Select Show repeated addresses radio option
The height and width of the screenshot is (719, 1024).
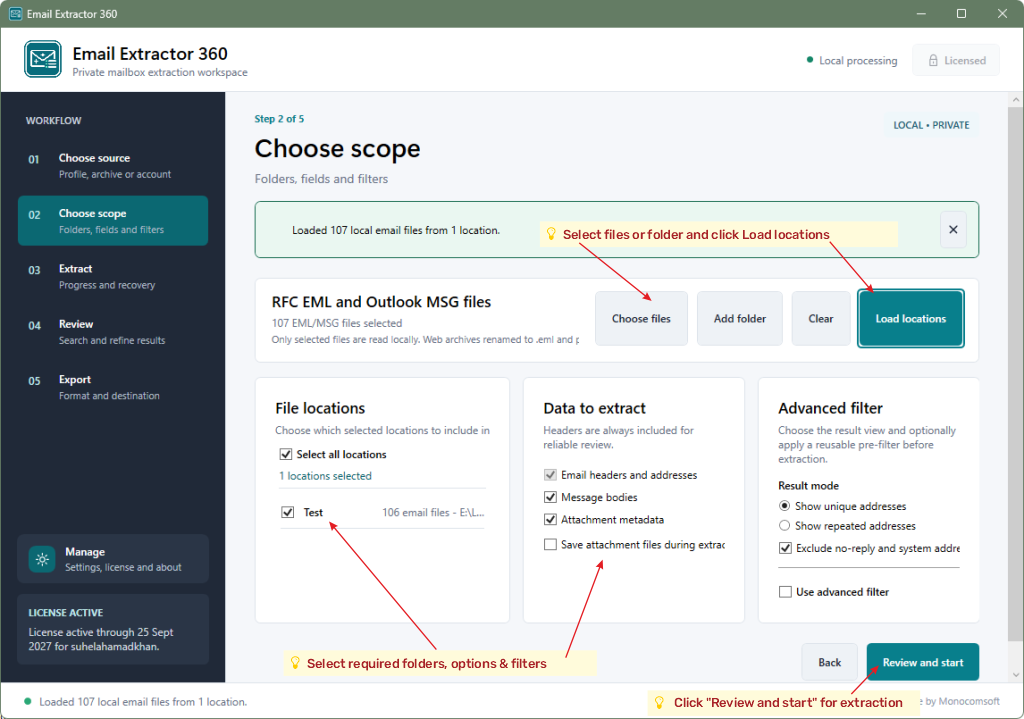click(785, 526)
